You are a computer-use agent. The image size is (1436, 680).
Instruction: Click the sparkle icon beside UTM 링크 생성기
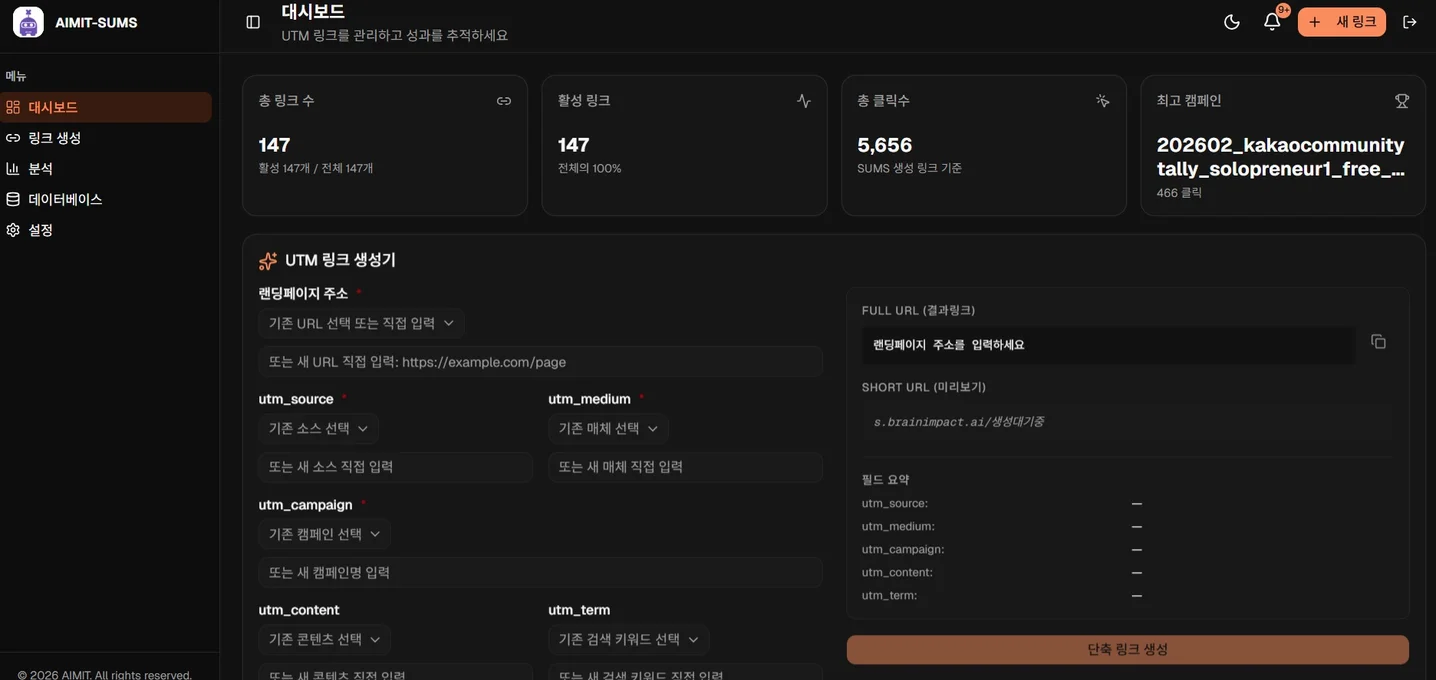tap(268, 261)
